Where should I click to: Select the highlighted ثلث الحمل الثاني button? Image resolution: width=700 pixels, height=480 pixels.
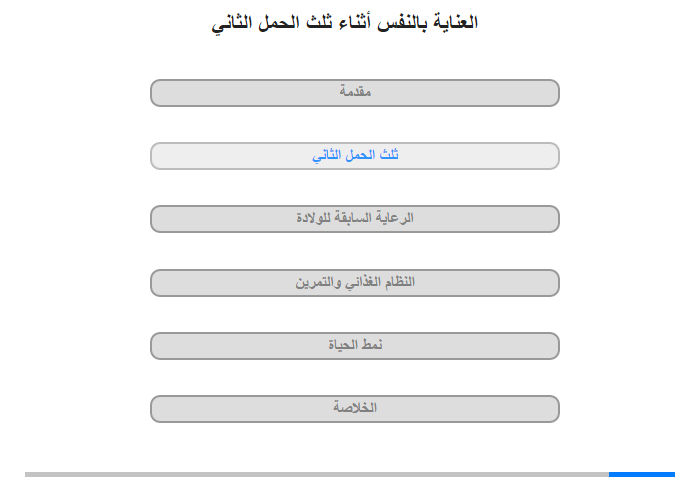(354, 156)
